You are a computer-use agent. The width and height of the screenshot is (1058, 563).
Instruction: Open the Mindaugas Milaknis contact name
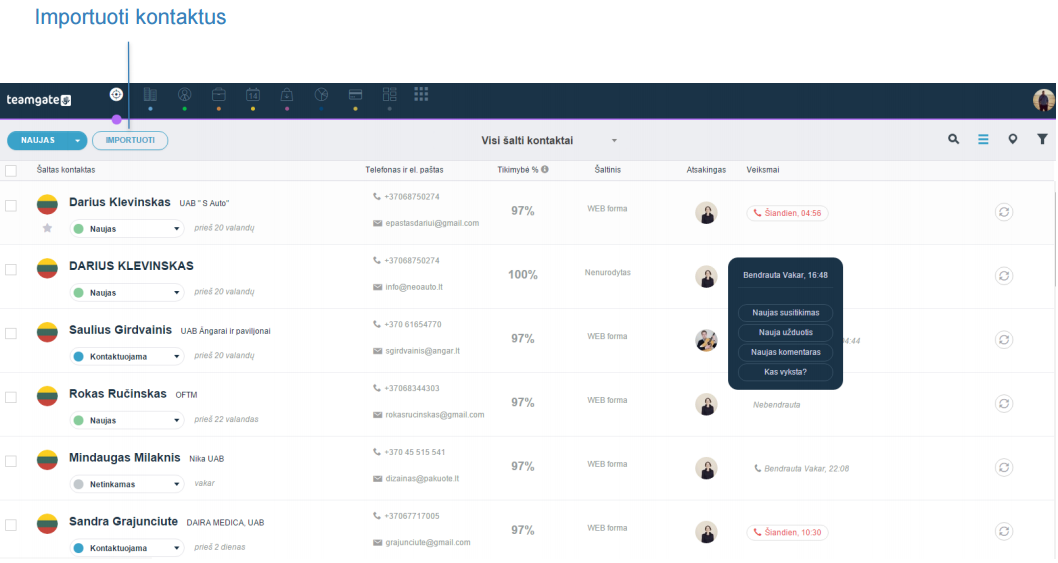(125, 457)
